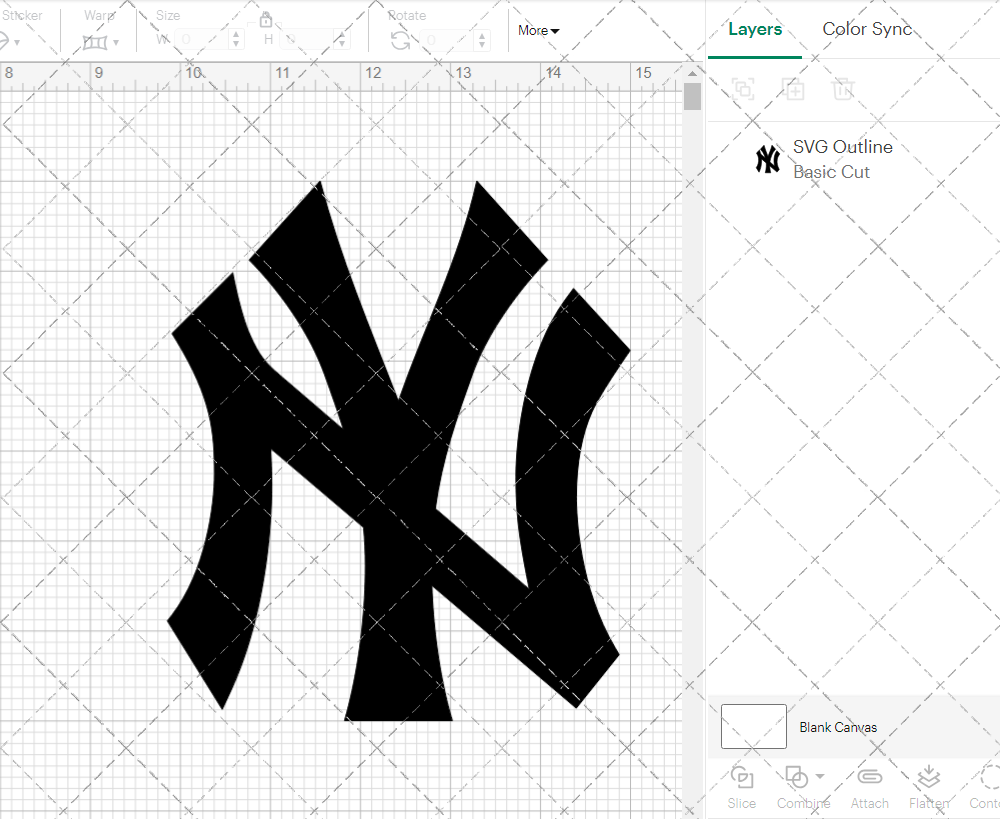Click the Size height input field
The width and height of the screenshot is (1000, 819).
coord(307,40)
